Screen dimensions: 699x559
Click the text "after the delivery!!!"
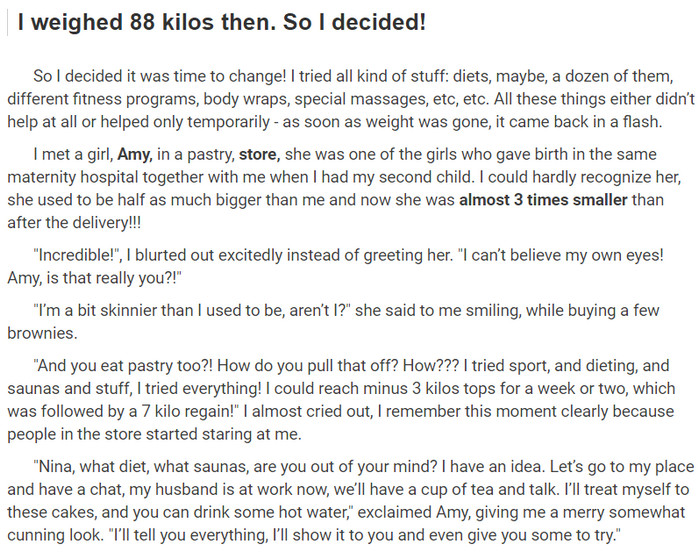(74, 222)
